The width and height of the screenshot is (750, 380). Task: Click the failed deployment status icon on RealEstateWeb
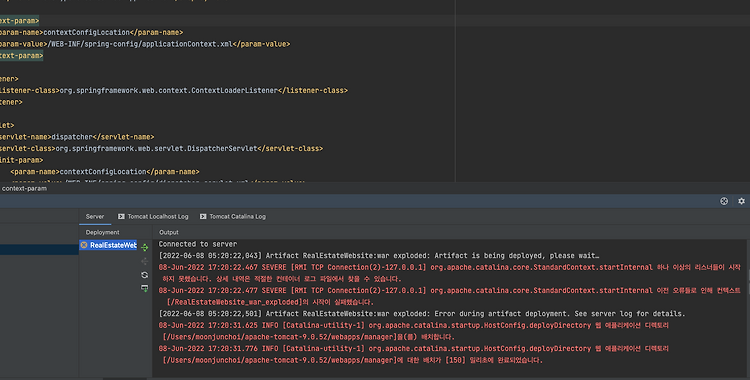point(84,245)
